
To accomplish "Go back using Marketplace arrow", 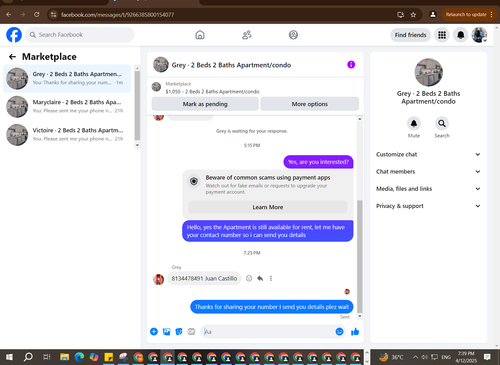I will 12,57.
